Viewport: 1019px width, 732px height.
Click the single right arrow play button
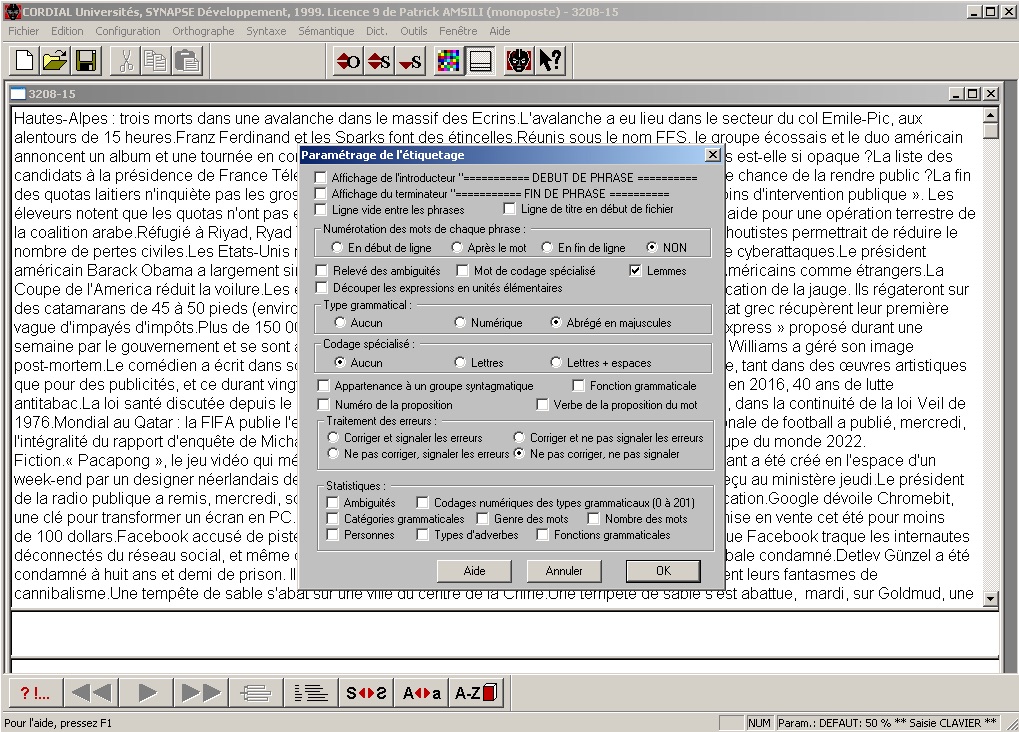[146, 693]
